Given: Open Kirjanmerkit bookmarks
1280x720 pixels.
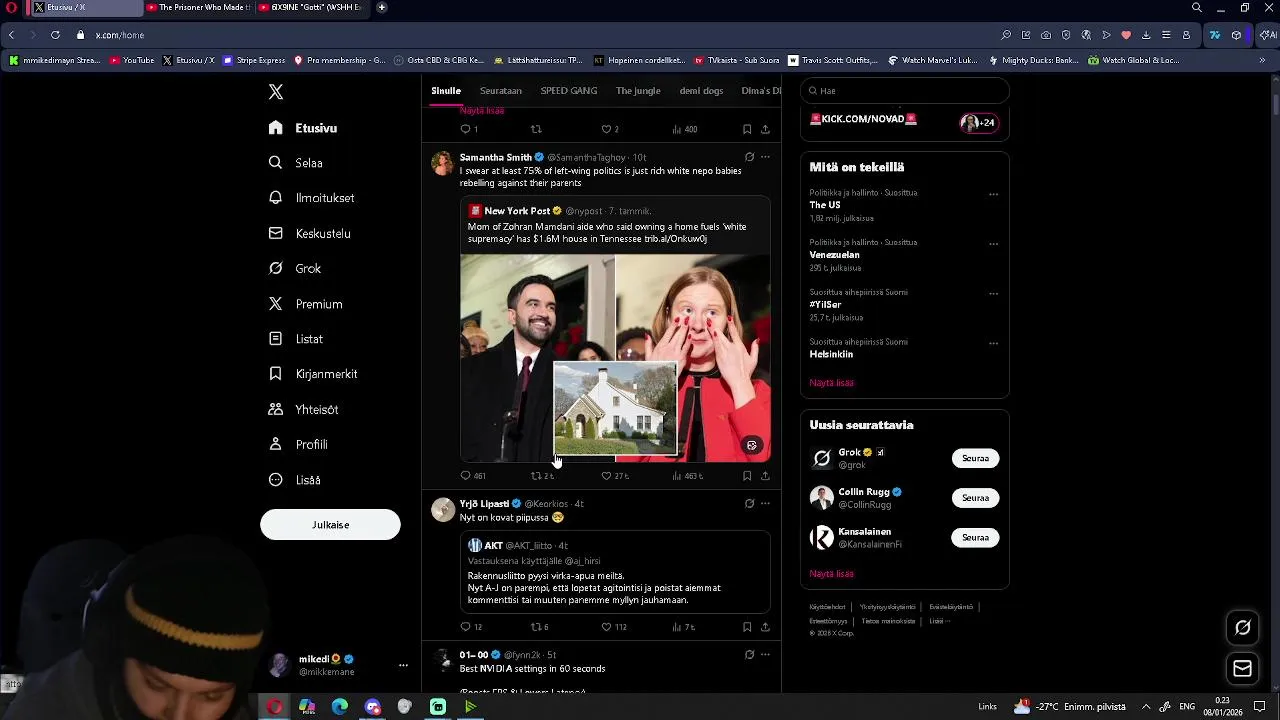Looking at the screenshot, I should point(313,374).
